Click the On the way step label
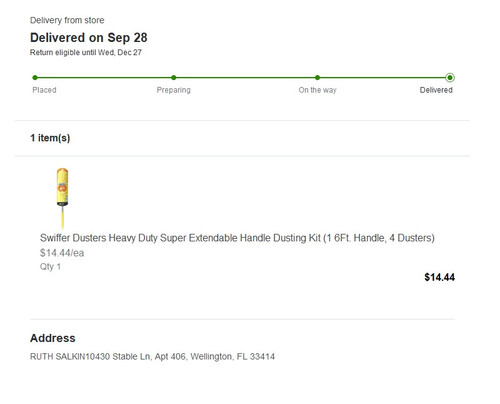Image resolution: width=500 pixels, height=404 pixels. click(317, 90)
